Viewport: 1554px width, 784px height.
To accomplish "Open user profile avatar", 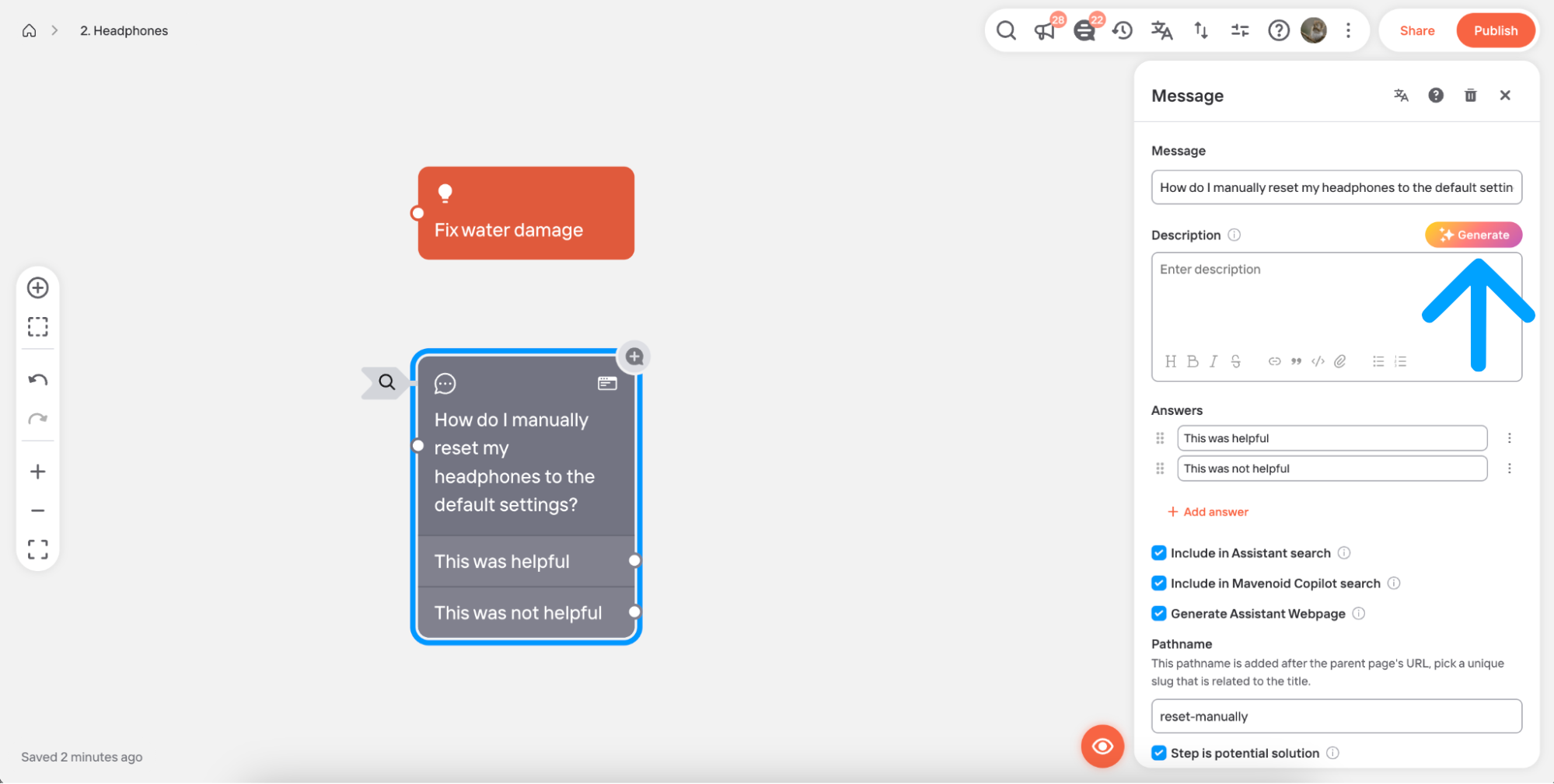I will [x=1314, y=30].
